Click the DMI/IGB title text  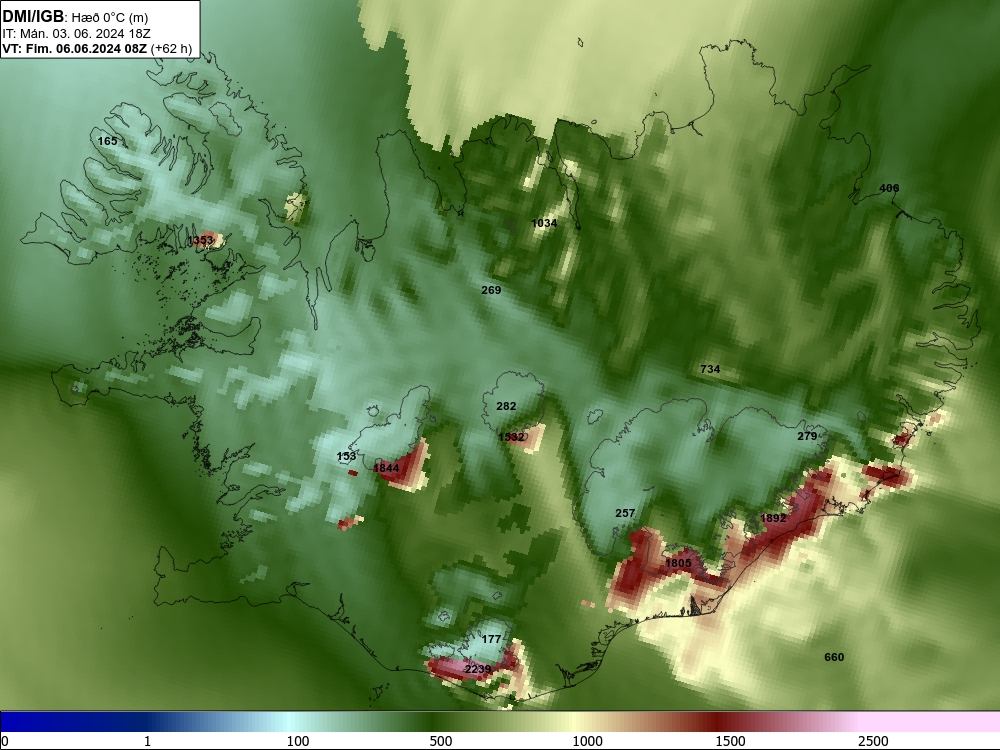33,17
